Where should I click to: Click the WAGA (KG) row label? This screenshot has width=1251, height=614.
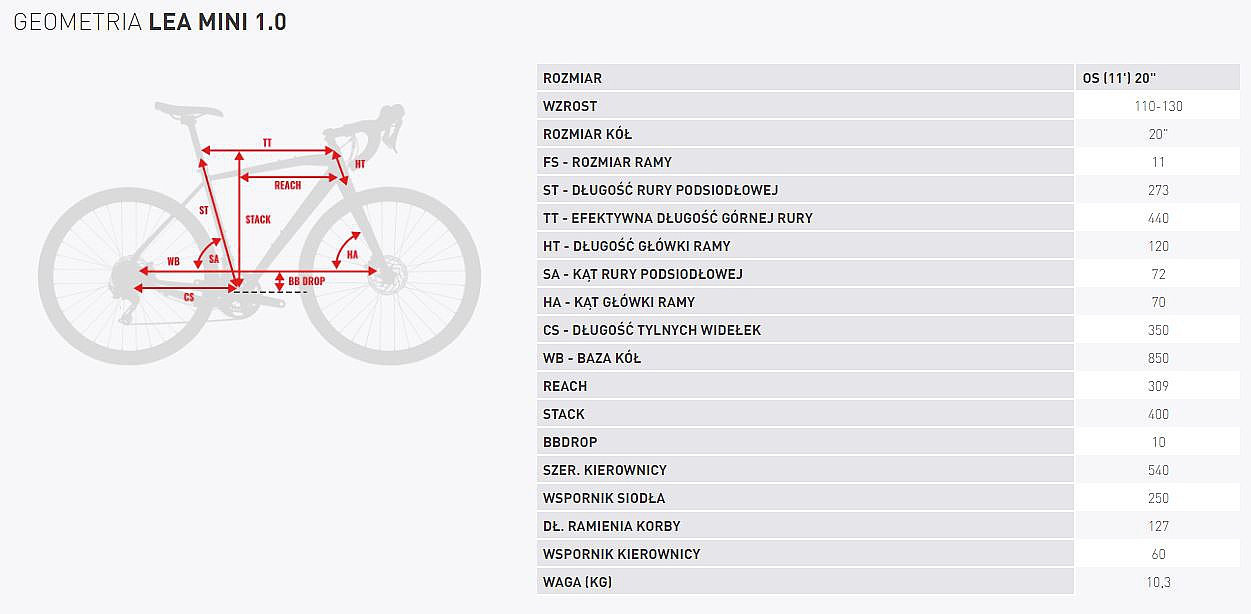(577, 582)
